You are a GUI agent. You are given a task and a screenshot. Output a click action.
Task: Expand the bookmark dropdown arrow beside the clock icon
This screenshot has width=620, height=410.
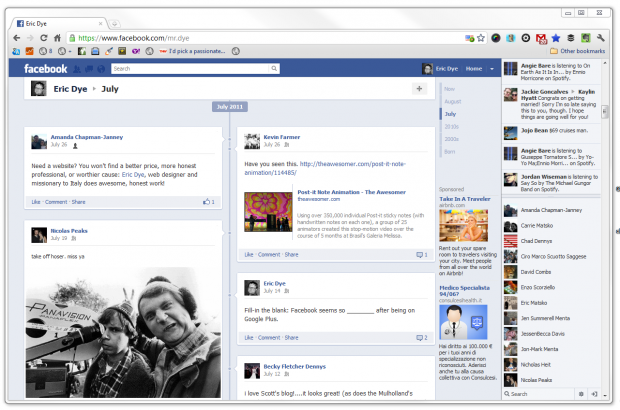coord(70,51)
